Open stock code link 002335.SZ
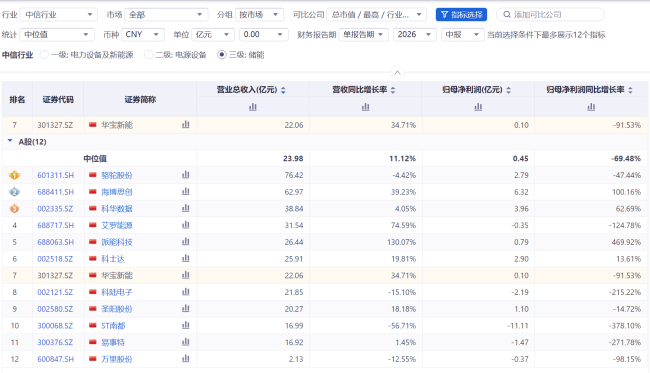Image resolution: width=650 pixels, height=373 pixels. point(55,208)
